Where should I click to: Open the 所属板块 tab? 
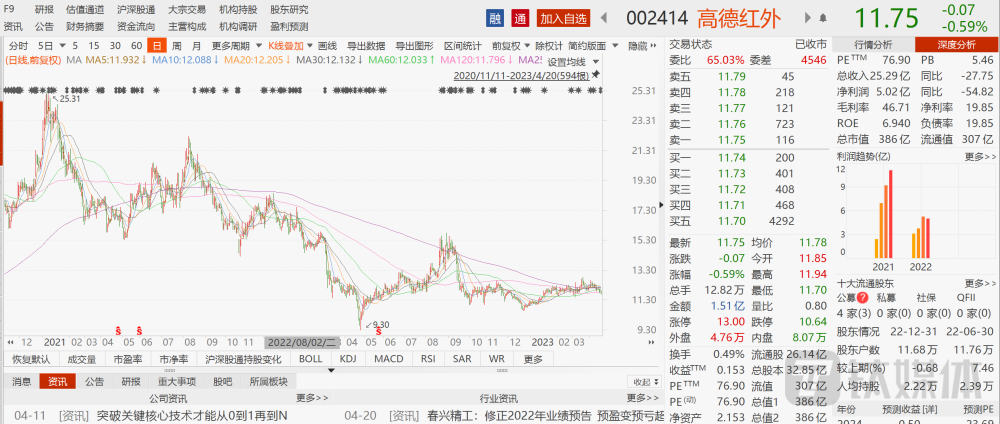pyautogui.click(x=268, y=382)
